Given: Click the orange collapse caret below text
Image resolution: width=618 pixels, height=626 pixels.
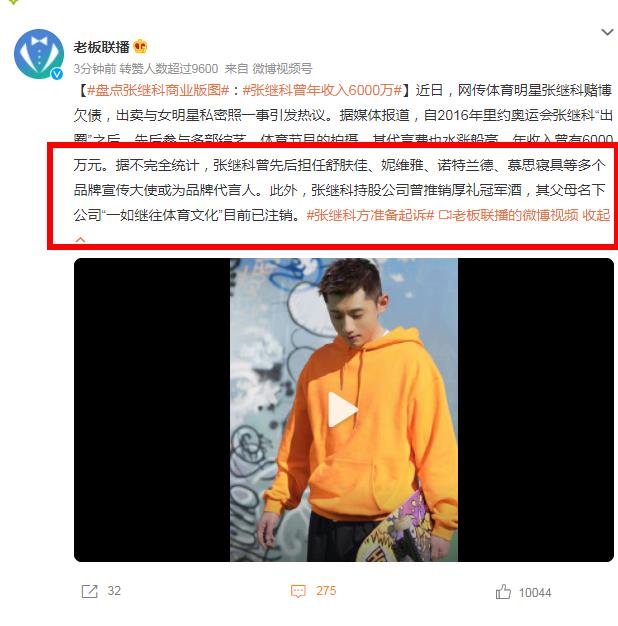Looking at the screenshot, I should pyautogui.click(x=80, y=240).
